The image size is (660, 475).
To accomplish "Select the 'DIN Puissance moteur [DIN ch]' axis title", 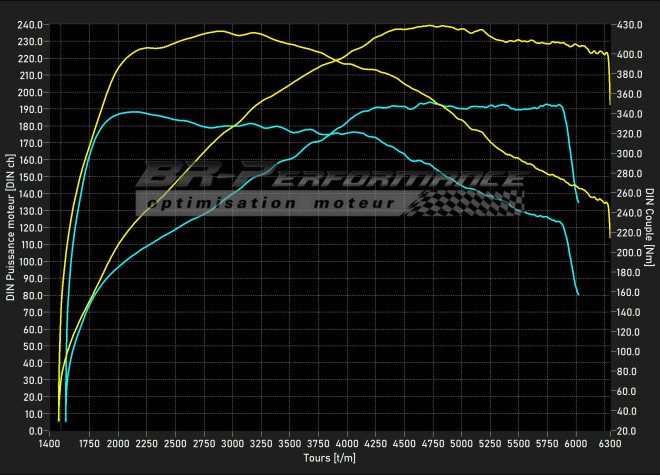I will coord(10,230).
